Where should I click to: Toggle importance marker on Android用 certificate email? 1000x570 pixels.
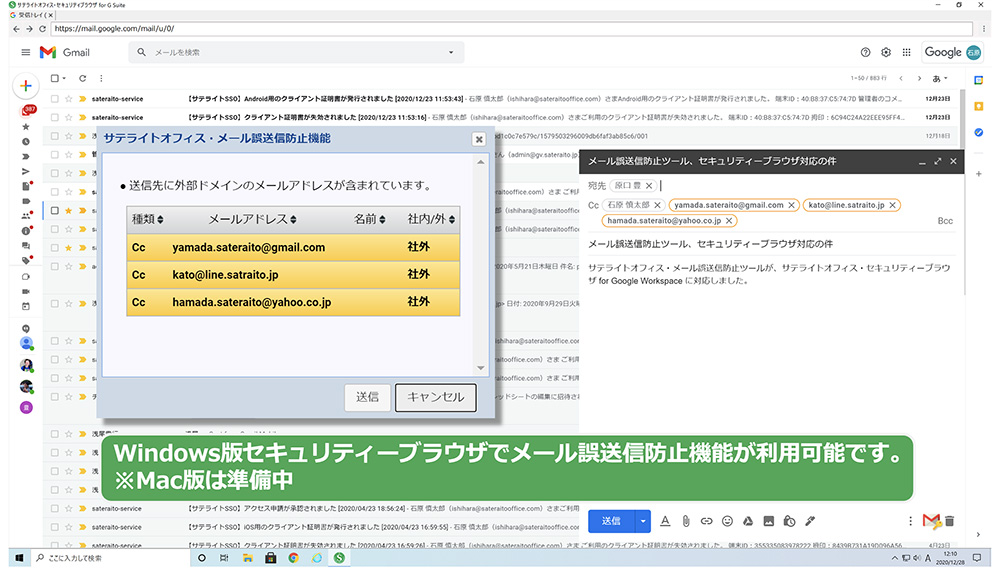click(82, 99)
